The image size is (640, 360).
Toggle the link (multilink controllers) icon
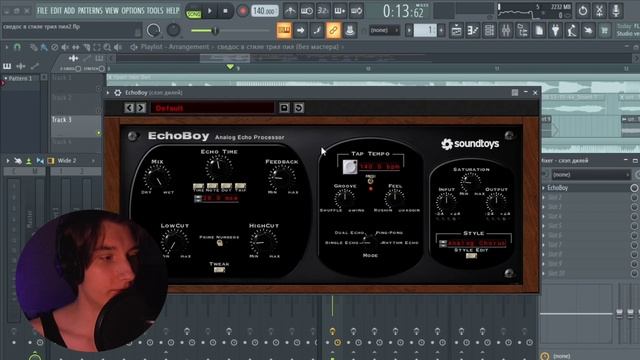(333, 30)
